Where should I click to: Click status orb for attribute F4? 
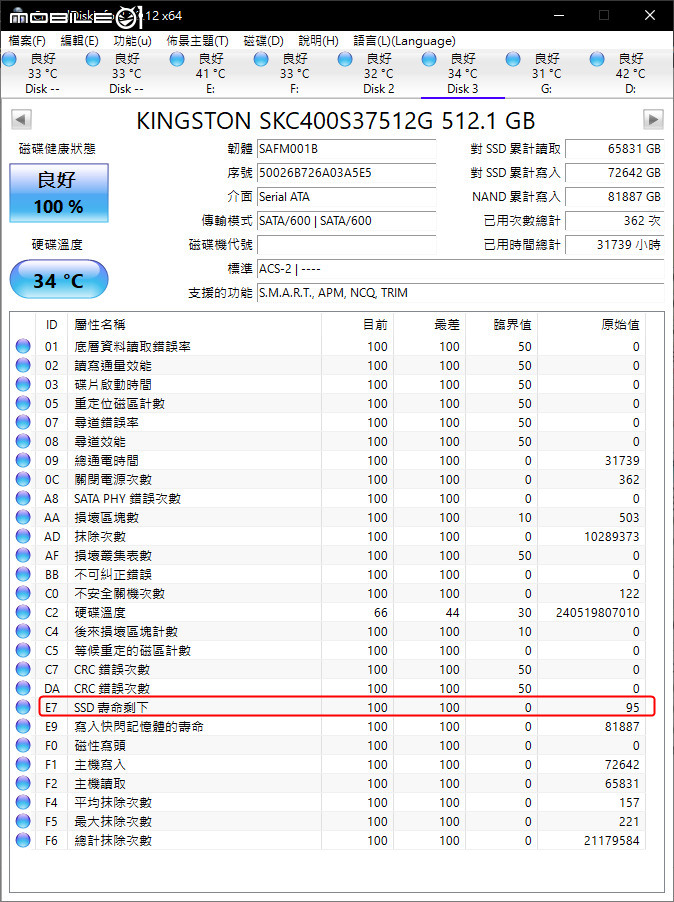[23, 802]
